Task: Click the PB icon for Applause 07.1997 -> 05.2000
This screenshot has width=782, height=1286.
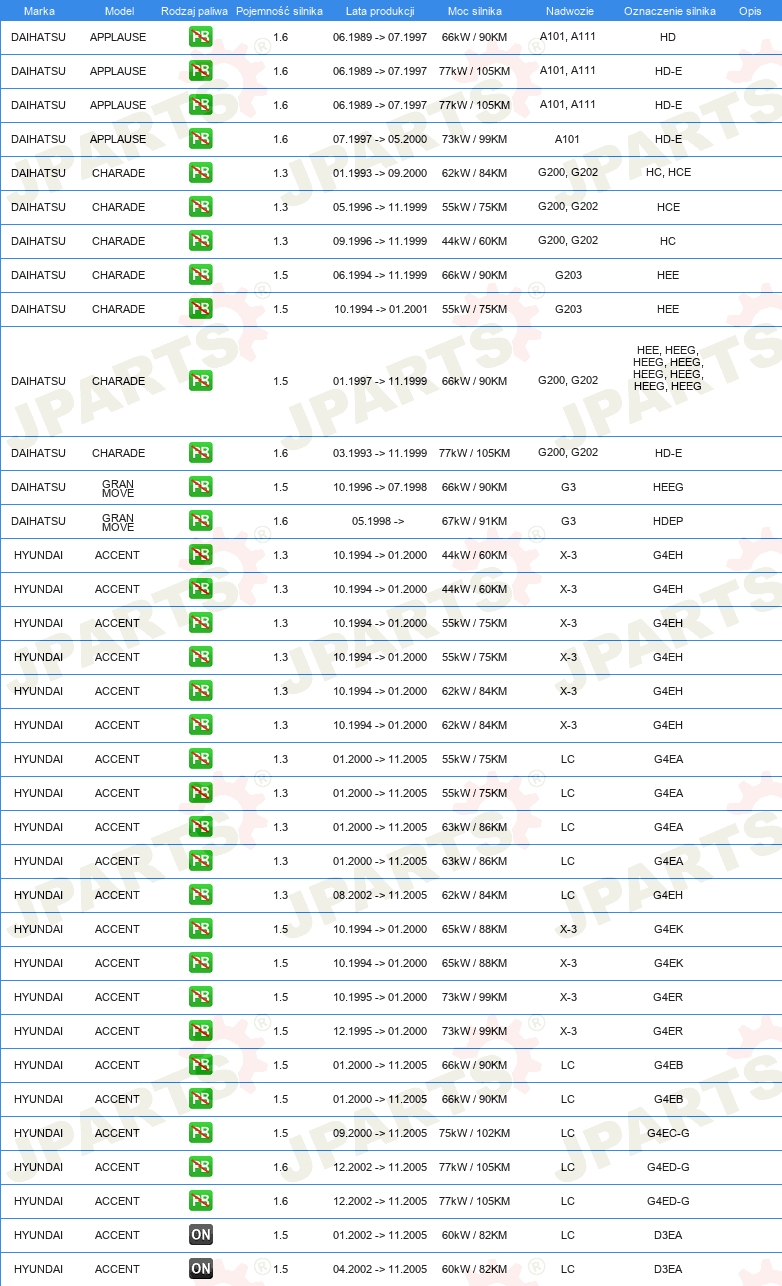Action: tap(200, 139)
